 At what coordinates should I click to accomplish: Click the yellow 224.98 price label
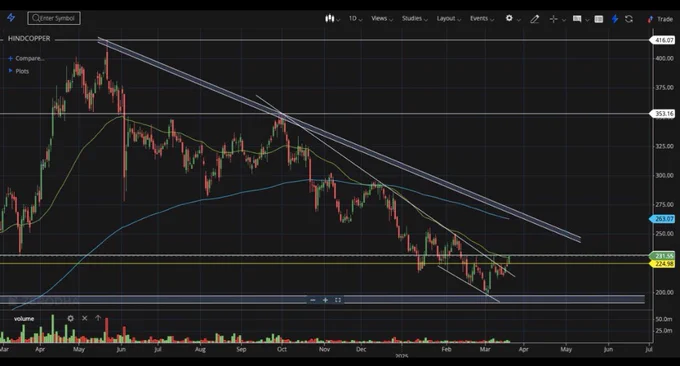[663, 264]
